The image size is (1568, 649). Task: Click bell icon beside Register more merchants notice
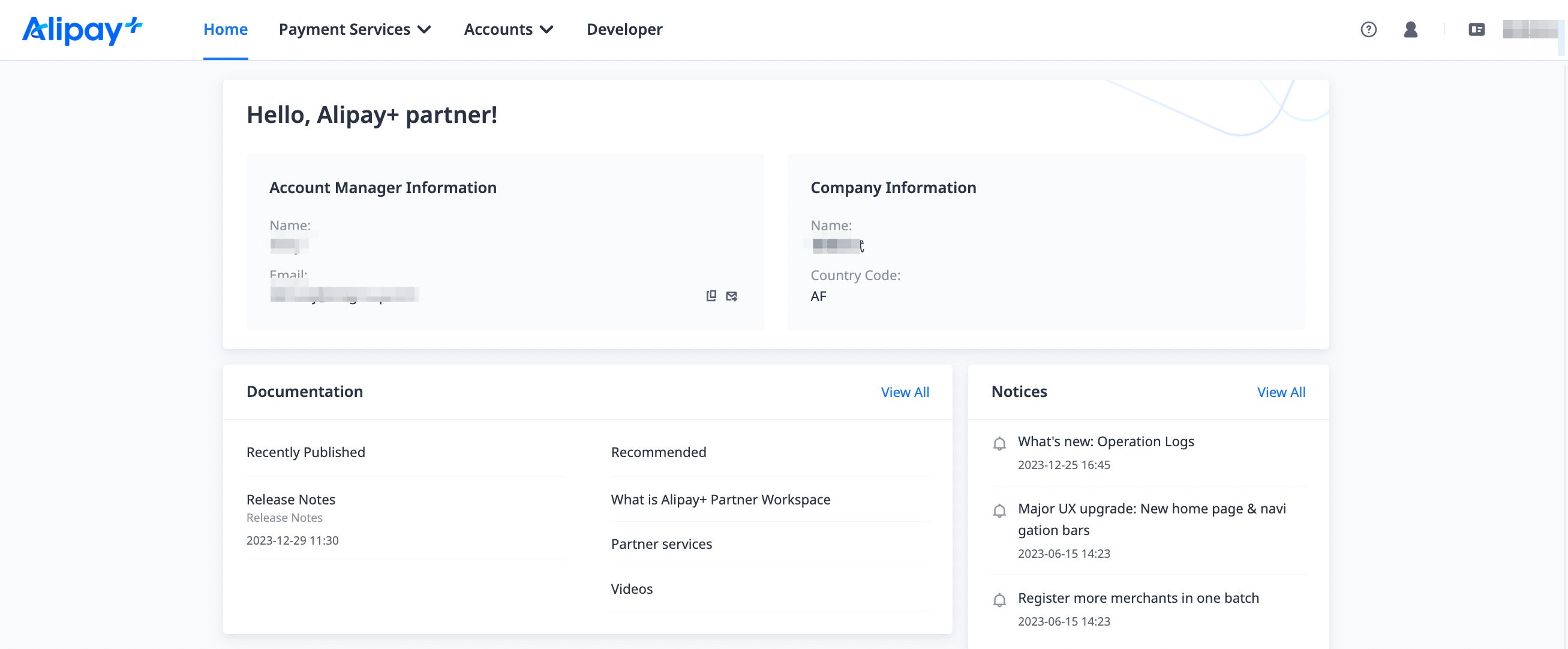click(999, 600)
